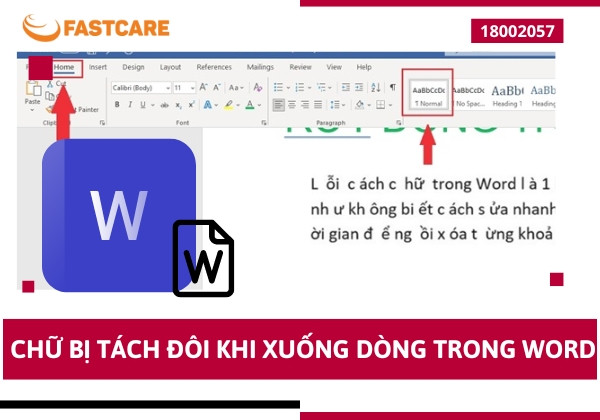600x420 pixels.
Task: Center the paragraph text
Action: click(x=292, y=105)
